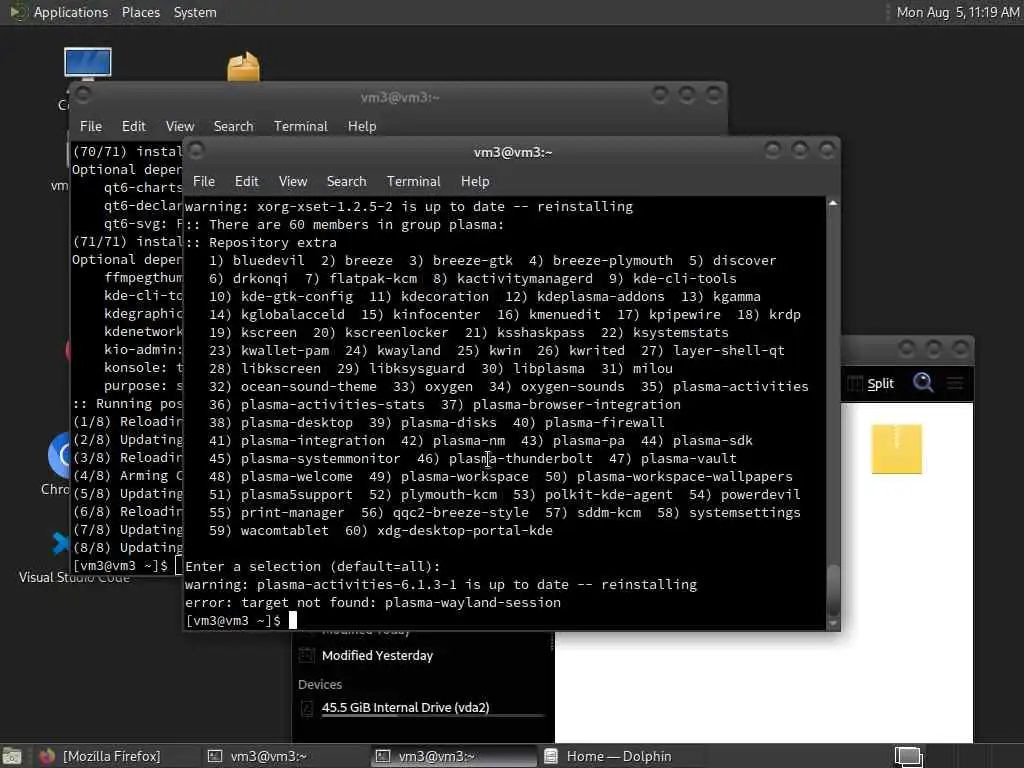Click the Modified Yesterday calendar icon
This screenshot has width=1024, height=768.
point(306,656)
